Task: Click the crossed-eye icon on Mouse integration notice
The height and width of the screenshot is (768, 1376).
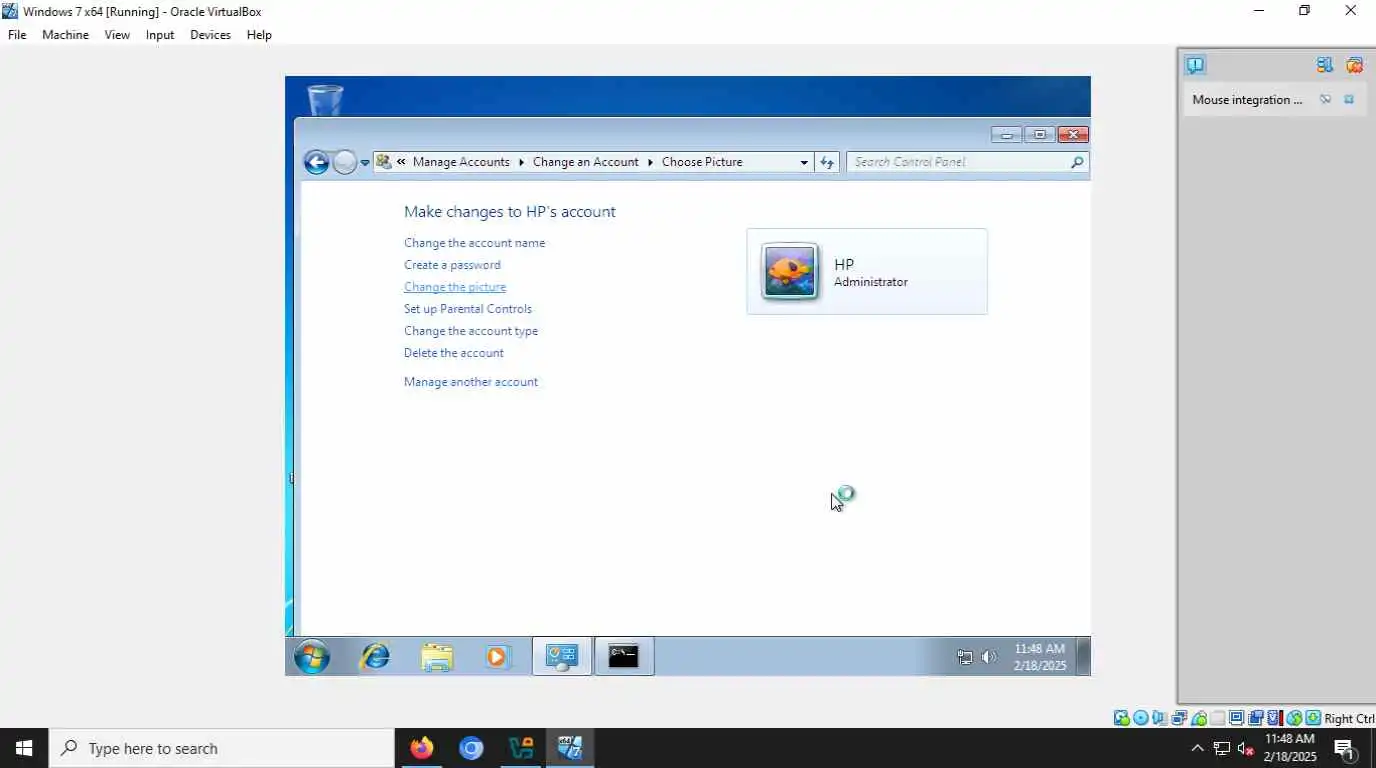Action: pyautogui.click(x=1325, y=100)
